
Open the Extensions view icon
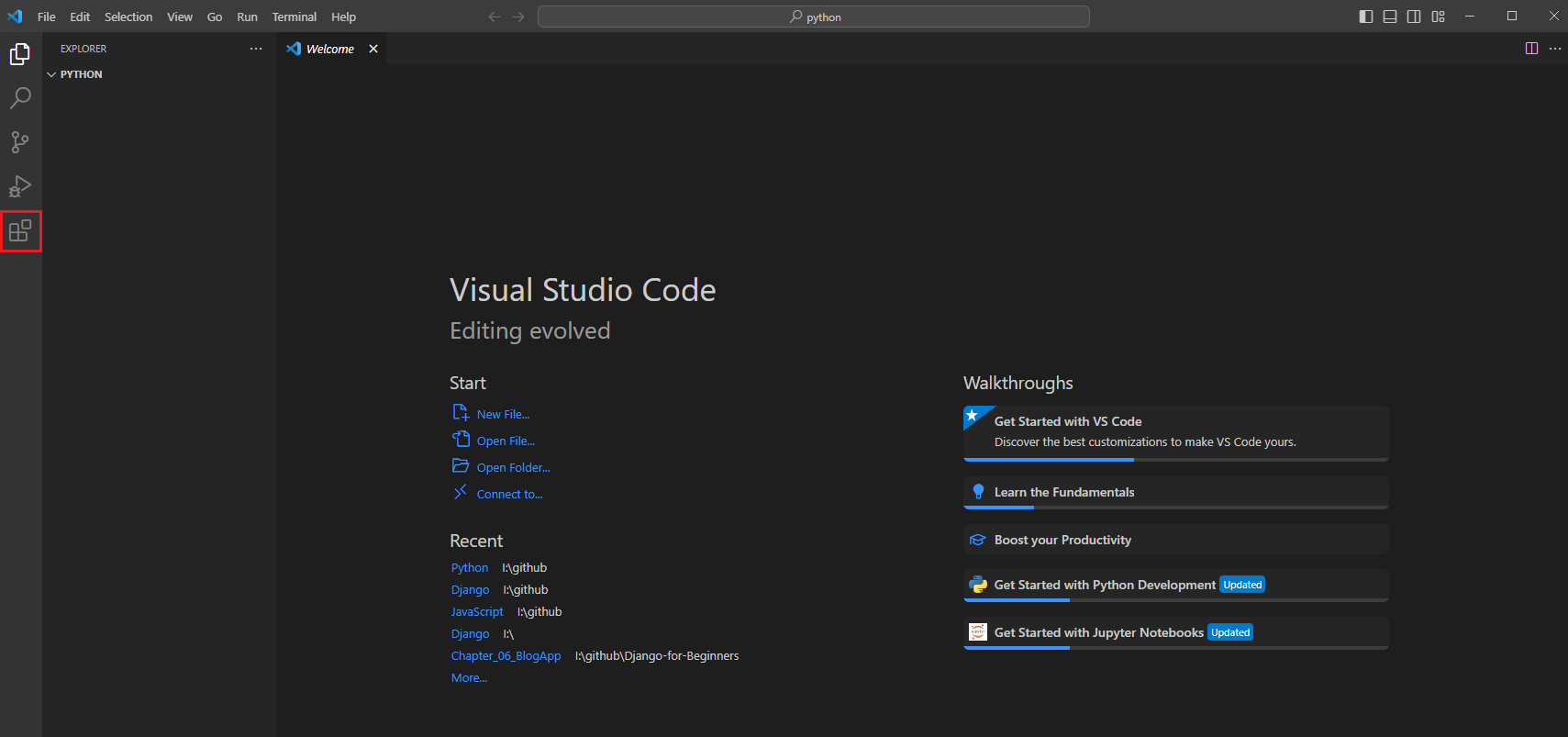coord(20,230)
